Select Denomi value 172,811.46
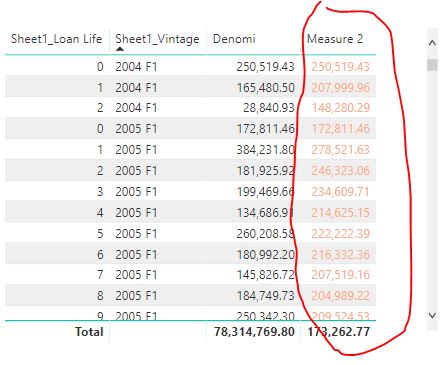Screen dimensions: 442x365 [265, 129]
